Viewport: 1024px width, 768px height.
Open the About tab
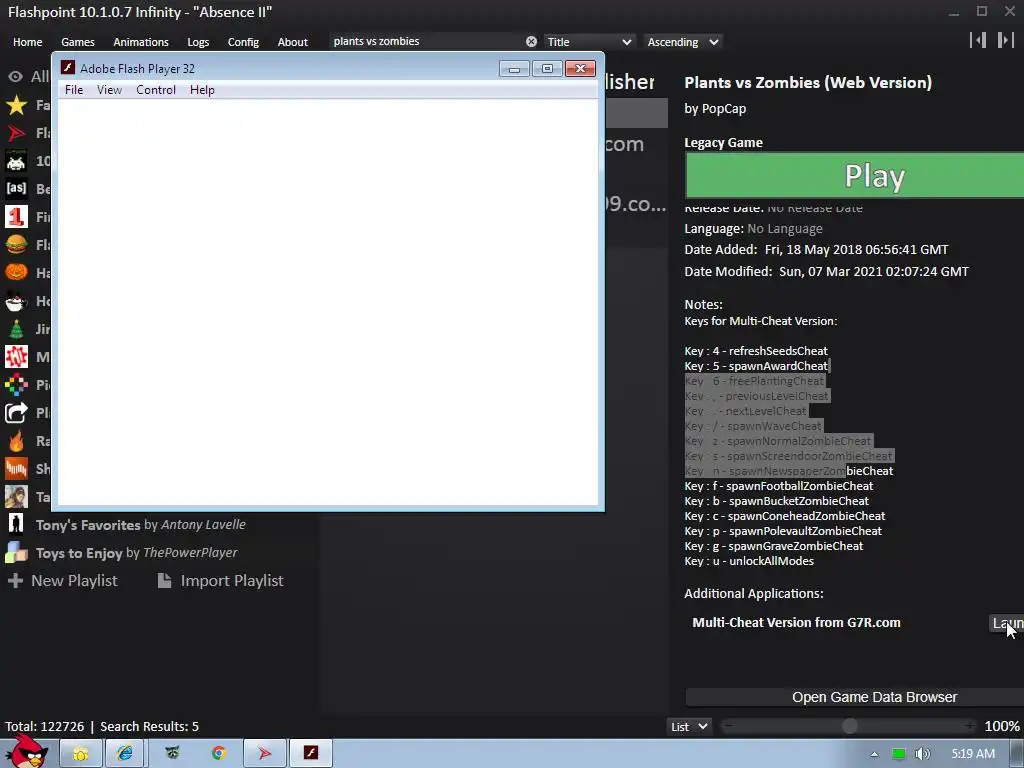pyautogui.click(x=293, y=42)
